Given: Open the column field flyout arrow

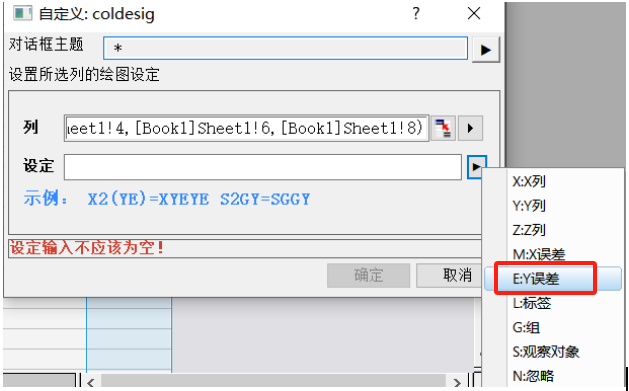Looking at the screenshot, I should (x=470, y=128).
